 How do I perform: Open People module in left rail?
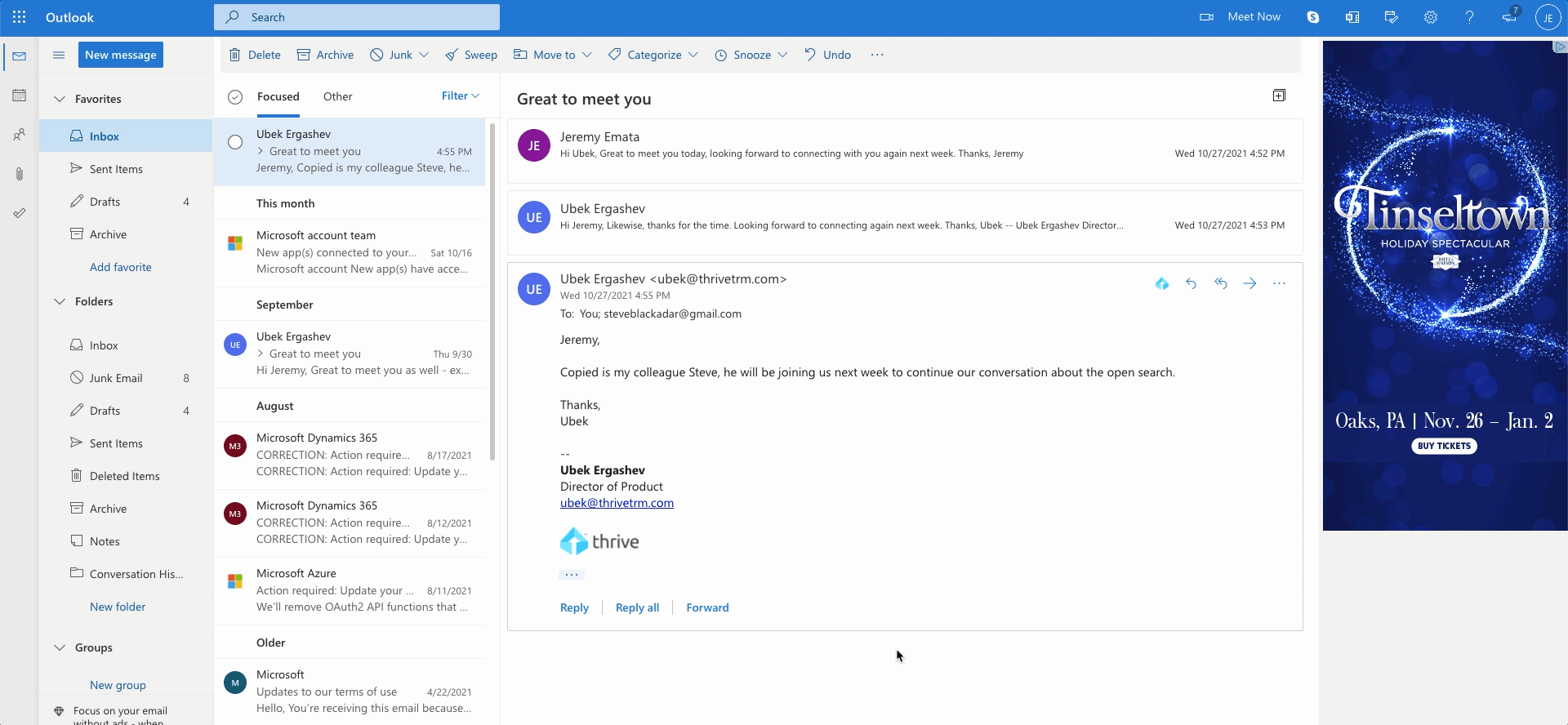coord(20,135)
